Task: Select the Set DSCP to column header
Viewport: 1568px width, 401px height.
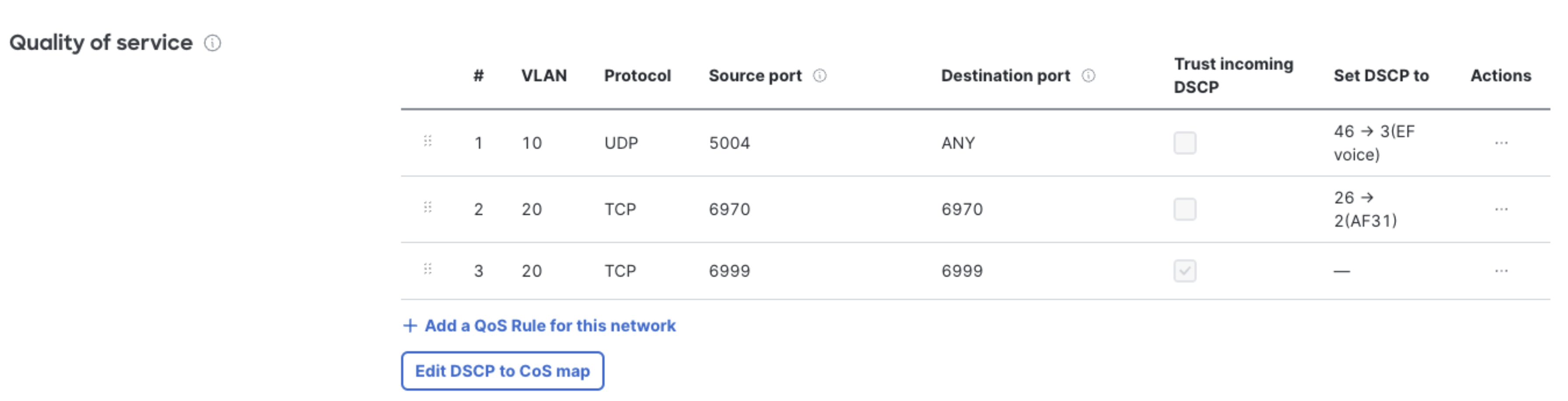Action: (x=1381, y=76)
